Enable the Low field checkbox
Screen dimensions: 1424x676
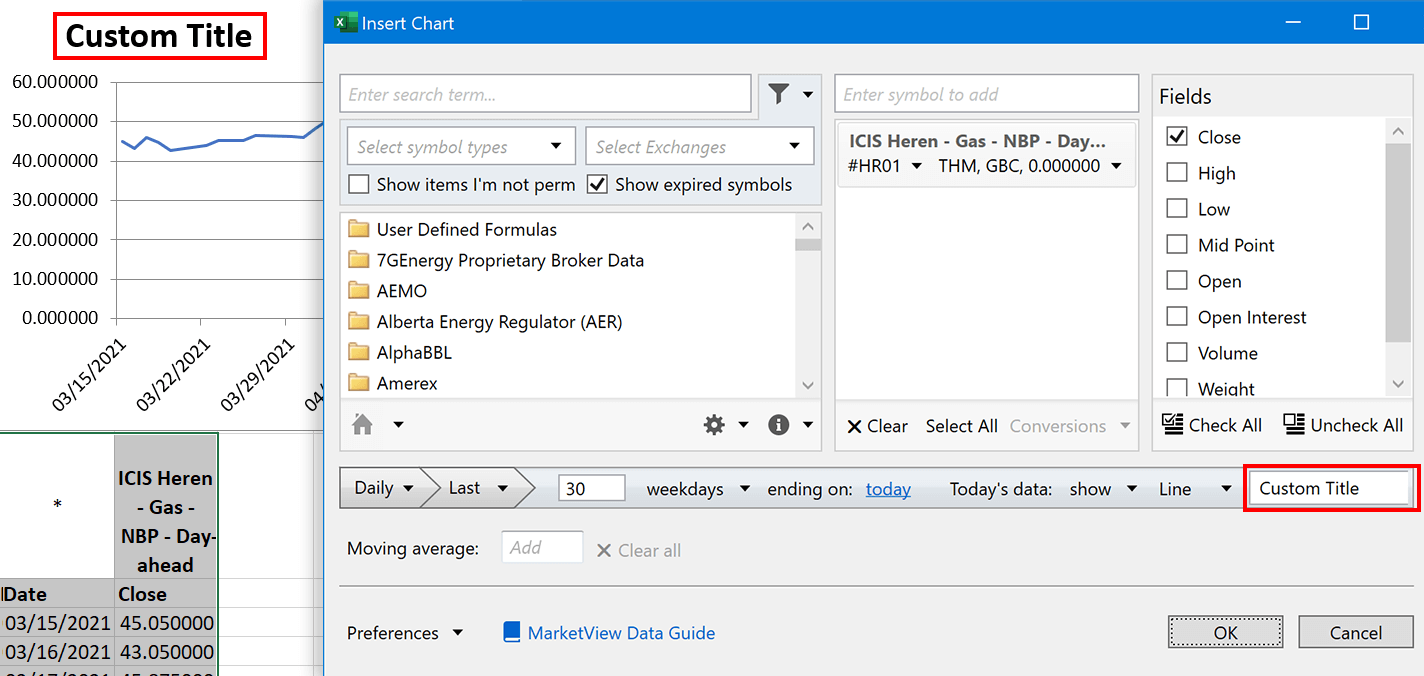coord(1177,209)
